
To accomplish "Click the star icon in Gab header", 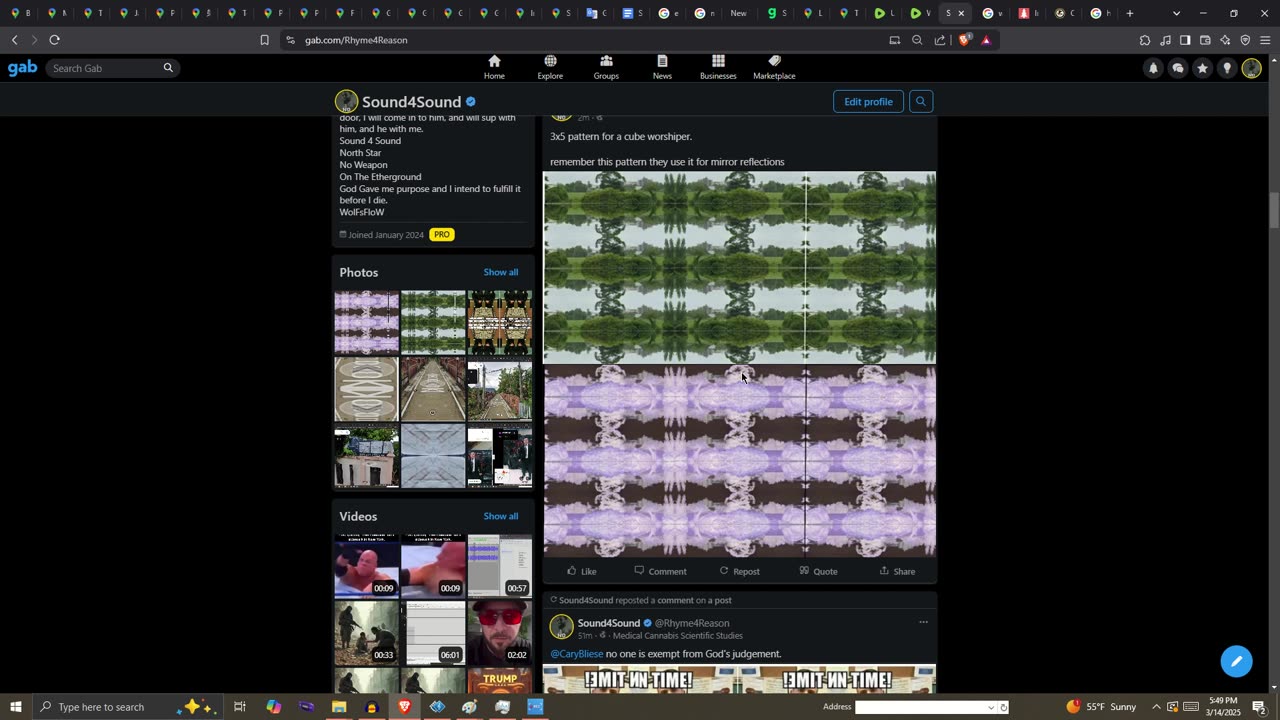I will 1202,68.
